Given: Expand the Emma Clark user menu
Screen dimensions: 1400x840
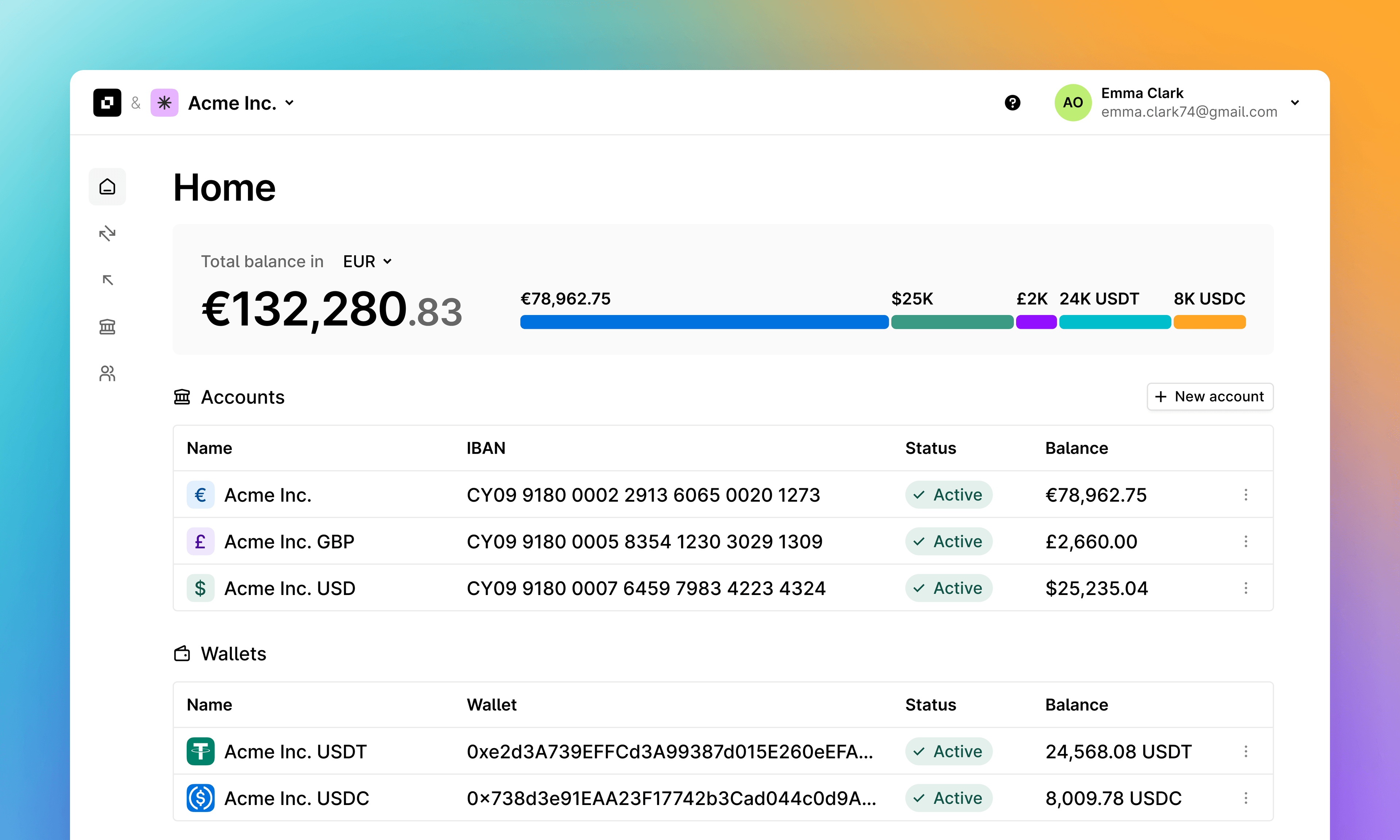Looking at the screenshot, I should (1295, 102).
